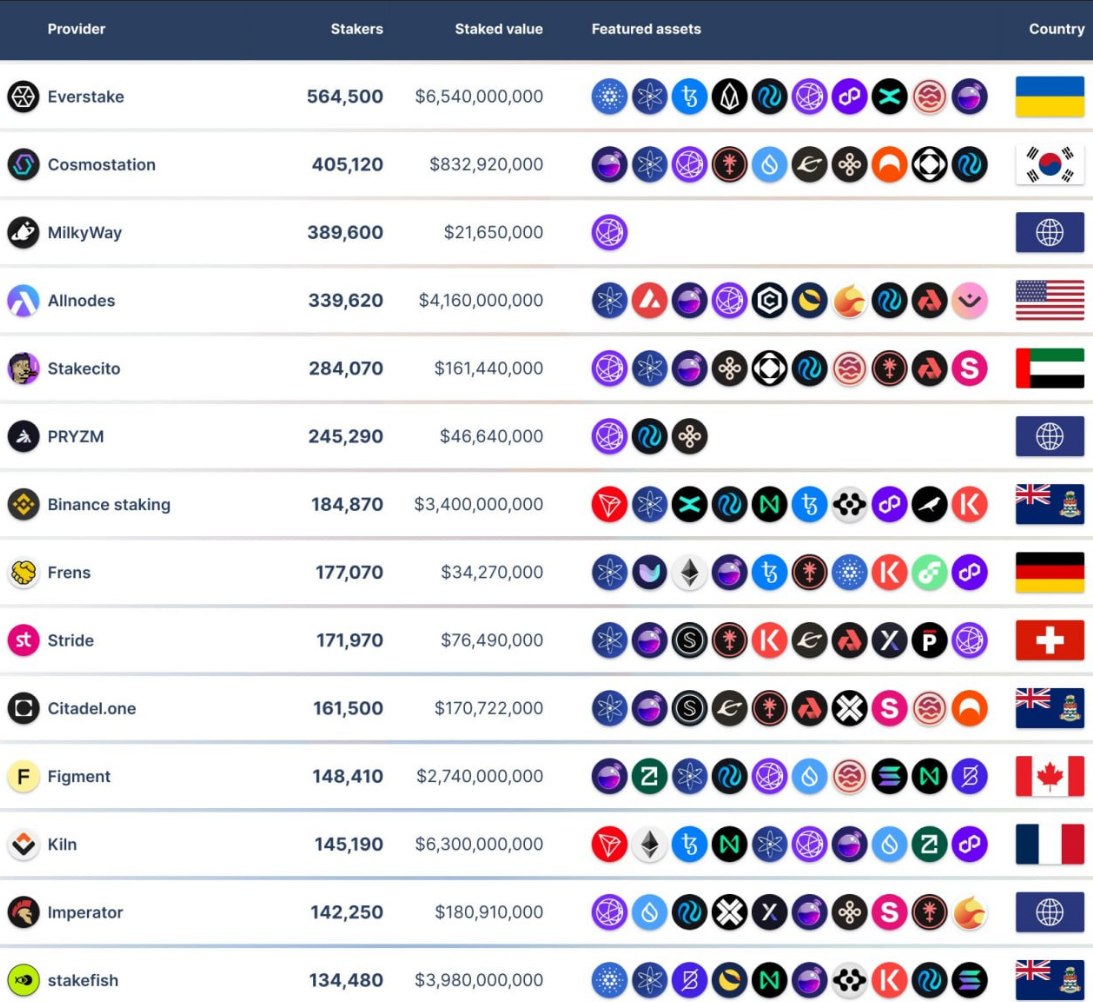
Task: Click the Stride pink logo
Action: pos(23,640)
